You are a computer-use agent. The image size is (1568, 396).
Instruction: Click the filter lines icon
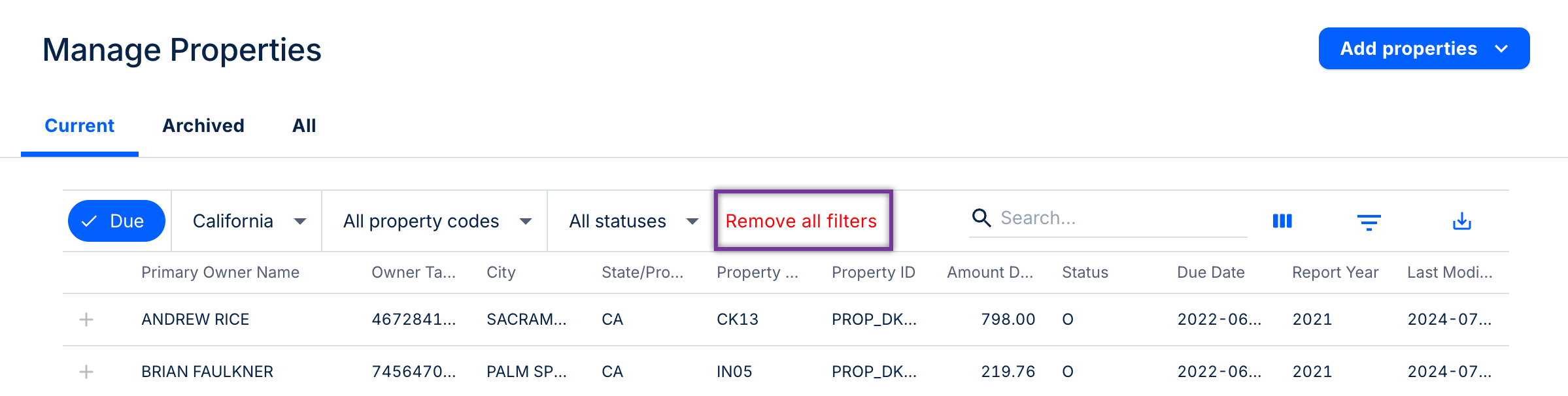(1369, 222)
